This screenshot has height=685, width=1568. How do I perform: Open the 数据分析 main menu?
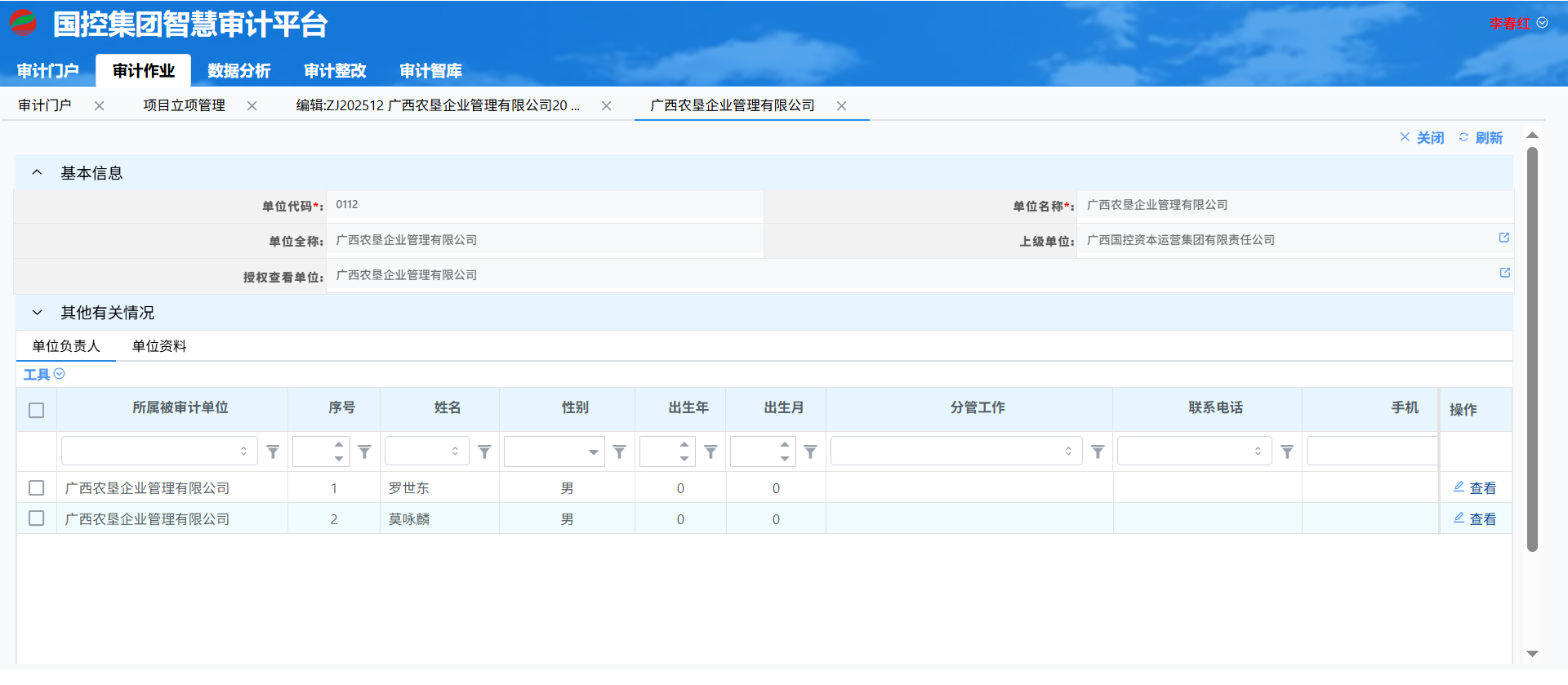238,71
